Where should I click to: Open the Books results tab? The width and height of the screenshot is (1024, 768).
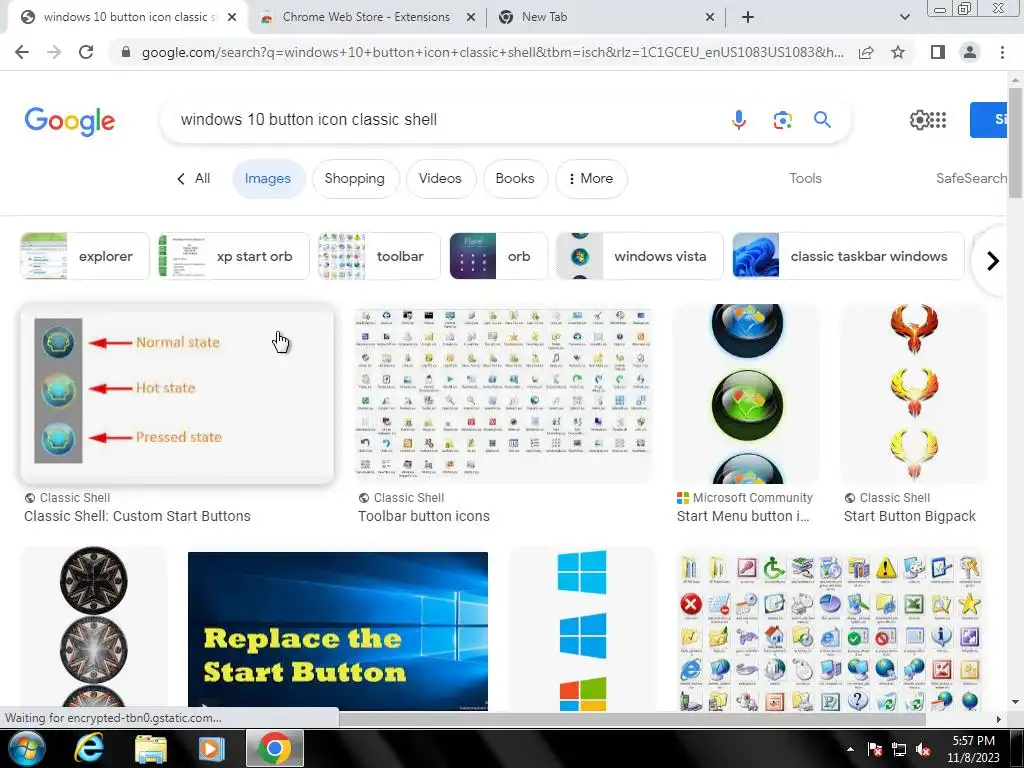515,179
